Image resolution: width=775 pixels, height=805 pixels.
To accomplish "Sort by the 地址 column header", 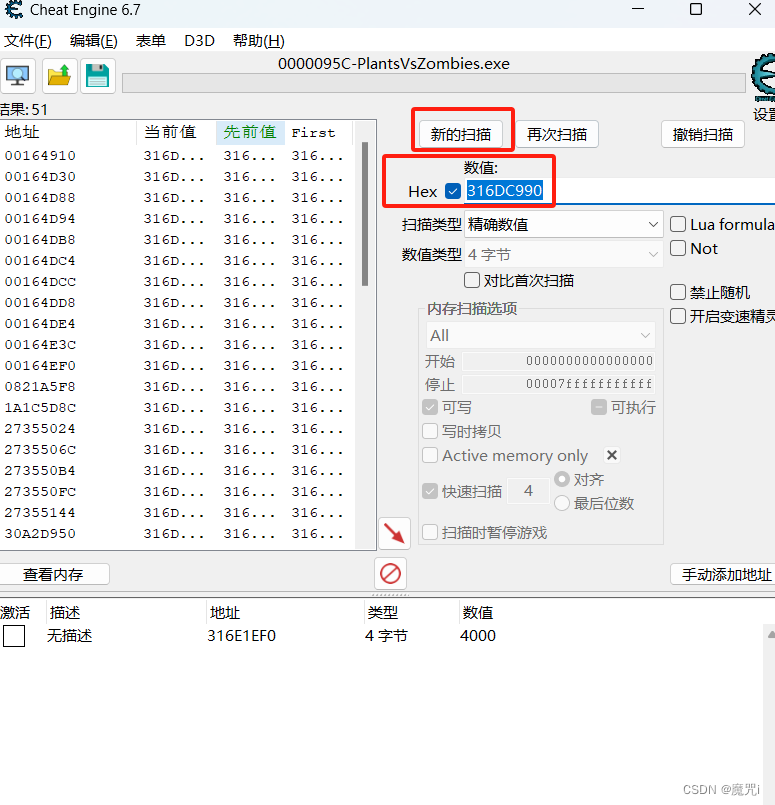I will pyautogui.click(x=68, y=132).
